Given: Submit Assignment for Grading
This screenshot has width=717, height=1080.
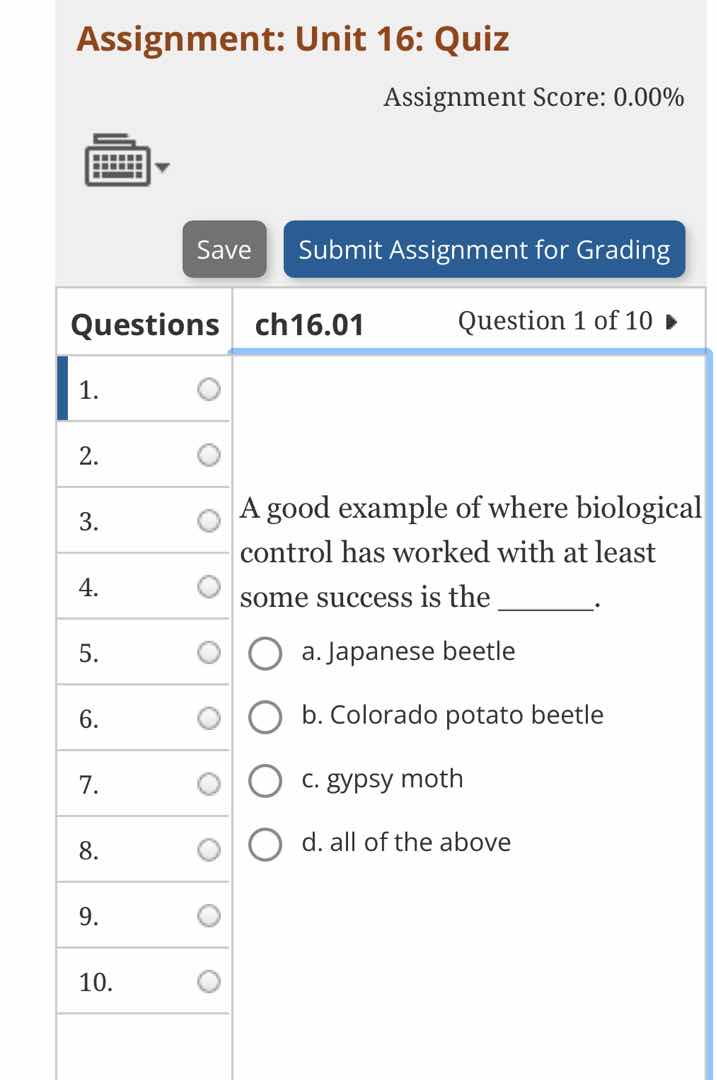Looking at the screenshot, I should click(484, 249).
